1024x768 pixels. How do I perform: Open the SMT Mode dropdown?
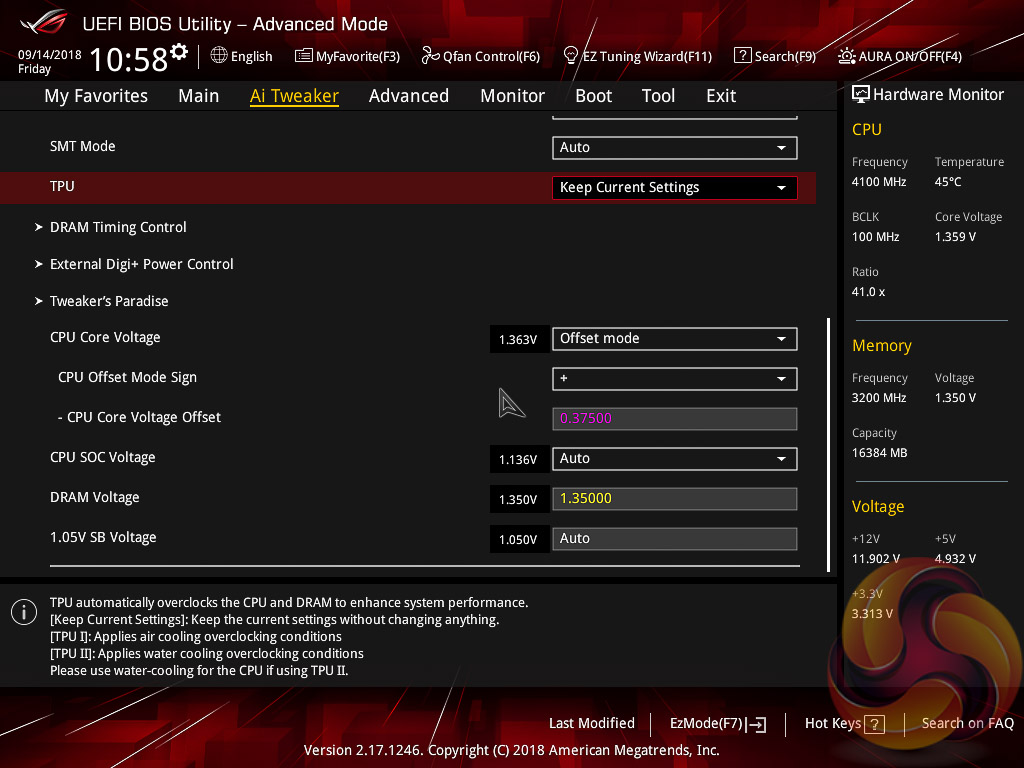[674, 148]
